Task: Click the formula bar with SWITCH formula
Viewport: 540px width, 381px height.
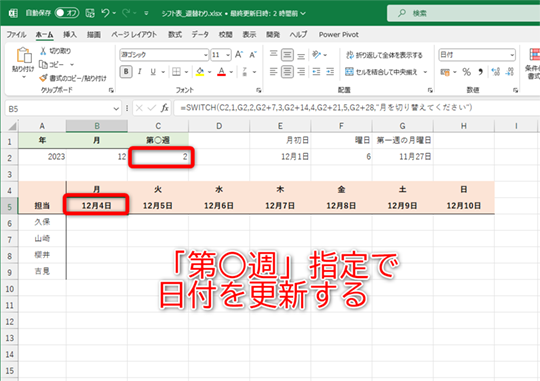Action: tap(357, 108)
